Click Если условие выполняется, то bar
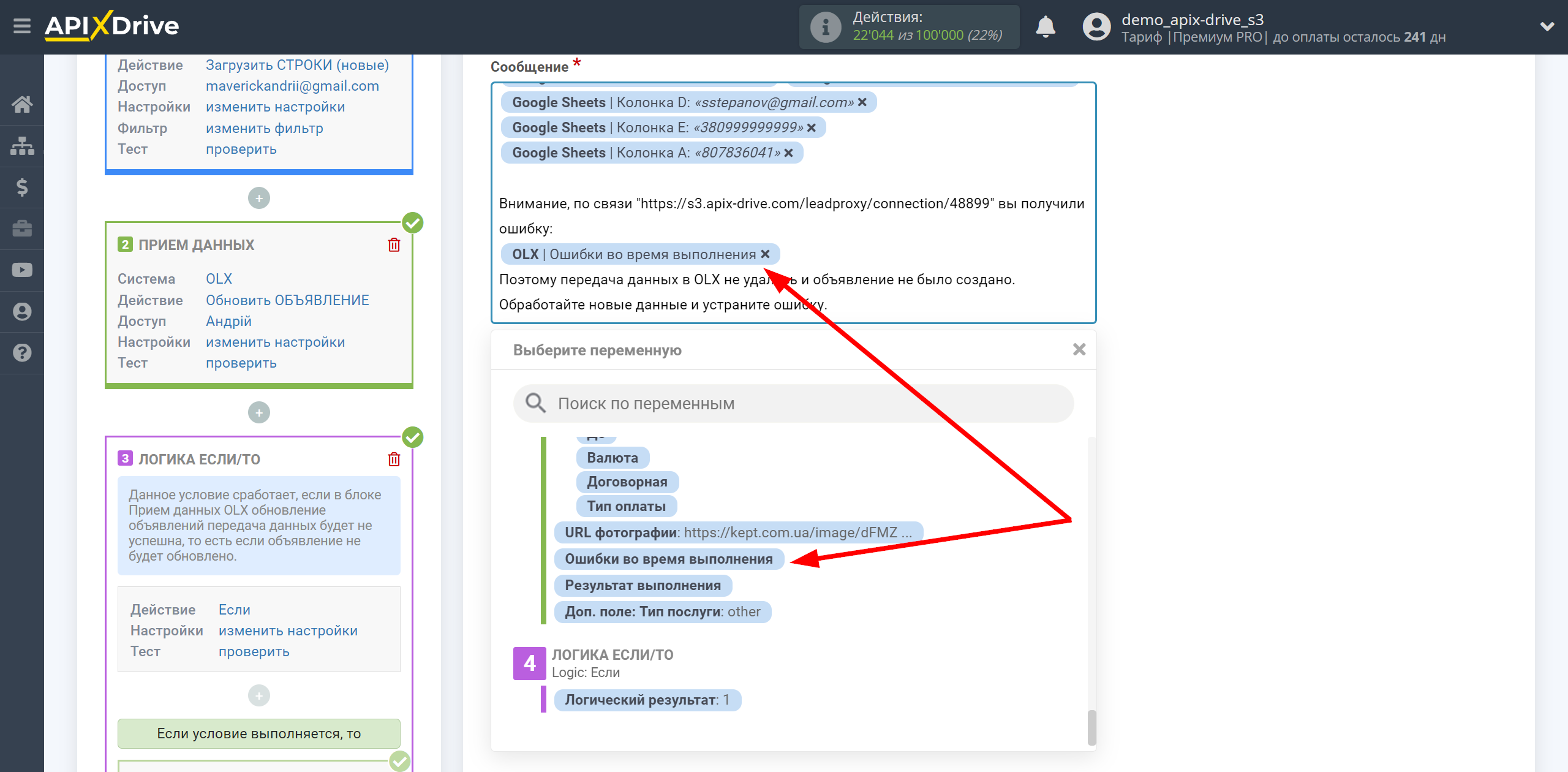Viewport: 1568px width, 772px height. (x=259, y=733)
